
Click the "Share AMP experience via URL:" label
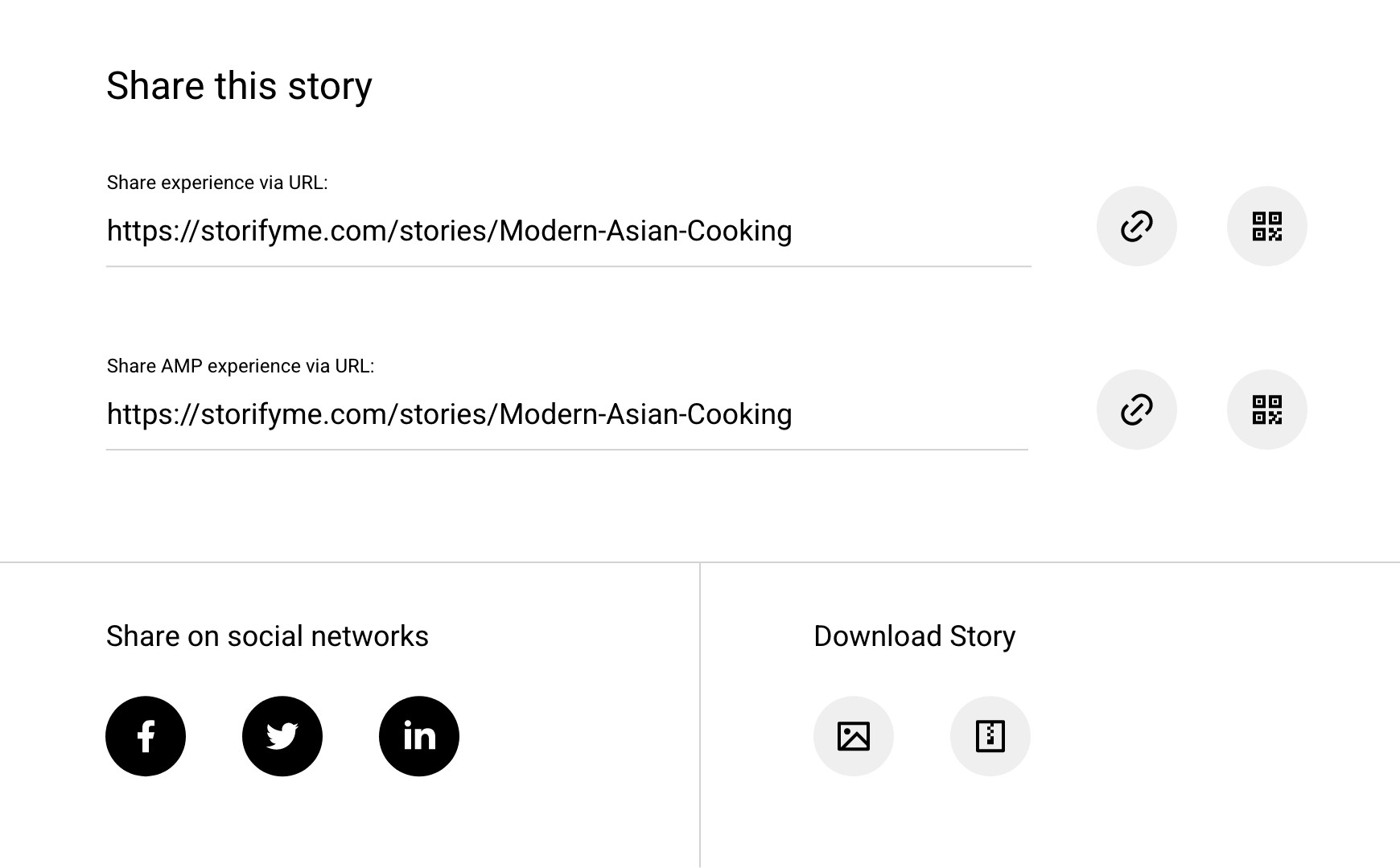point(241,366)
